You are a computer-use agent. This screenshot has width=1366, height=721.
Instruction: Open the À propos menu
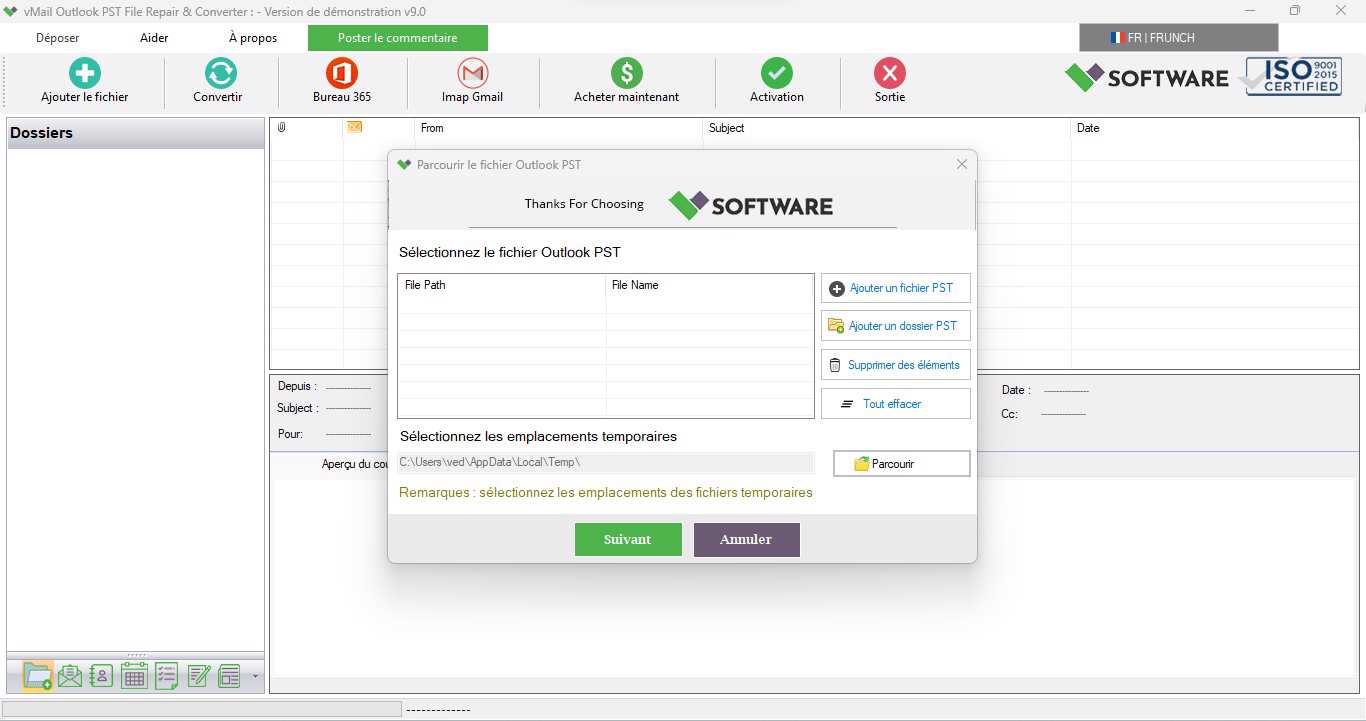(x=253, y=38)
